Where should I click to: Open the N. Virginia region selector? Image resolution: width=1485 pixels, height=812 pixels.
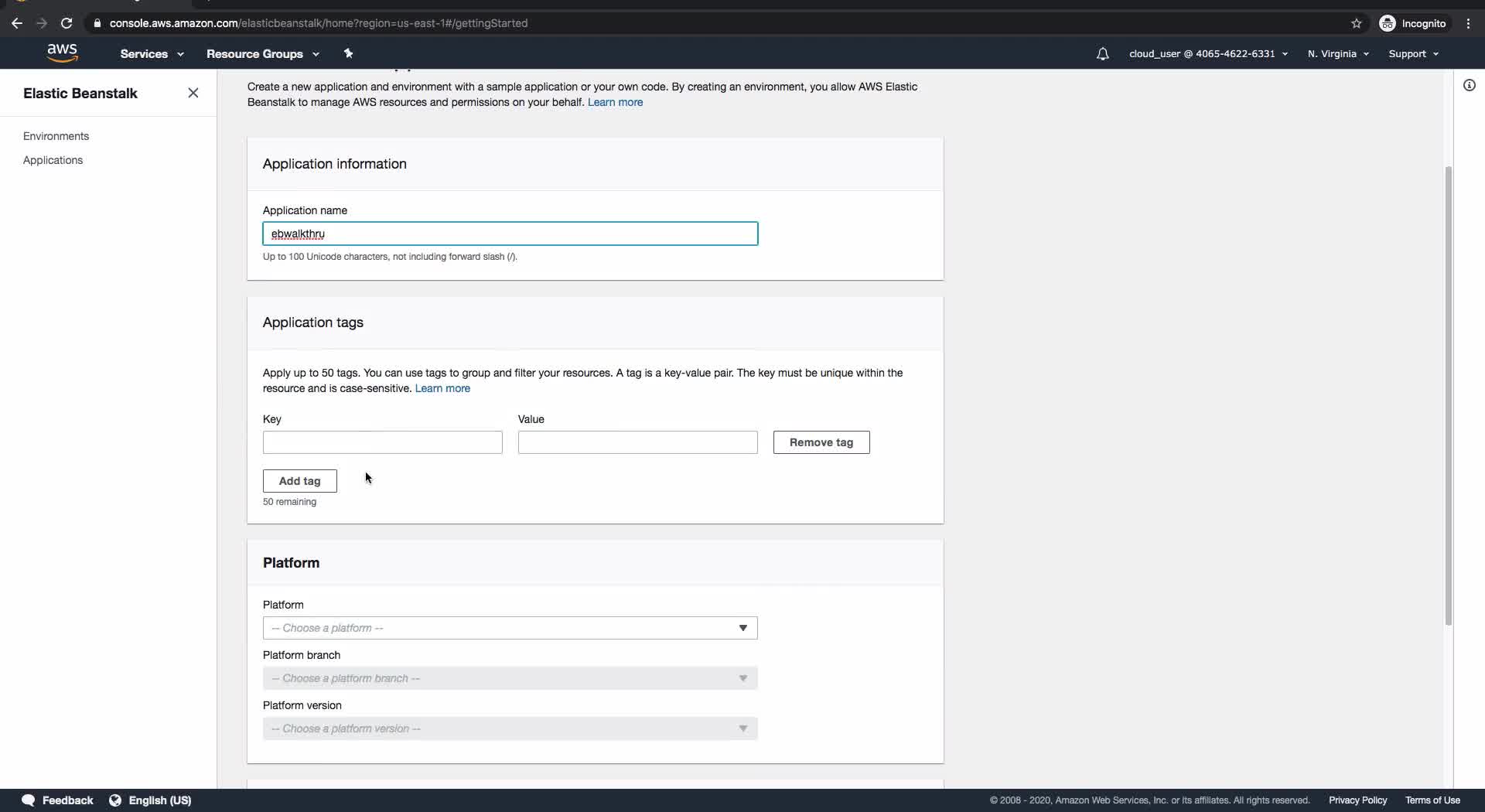coord(1337,54)
